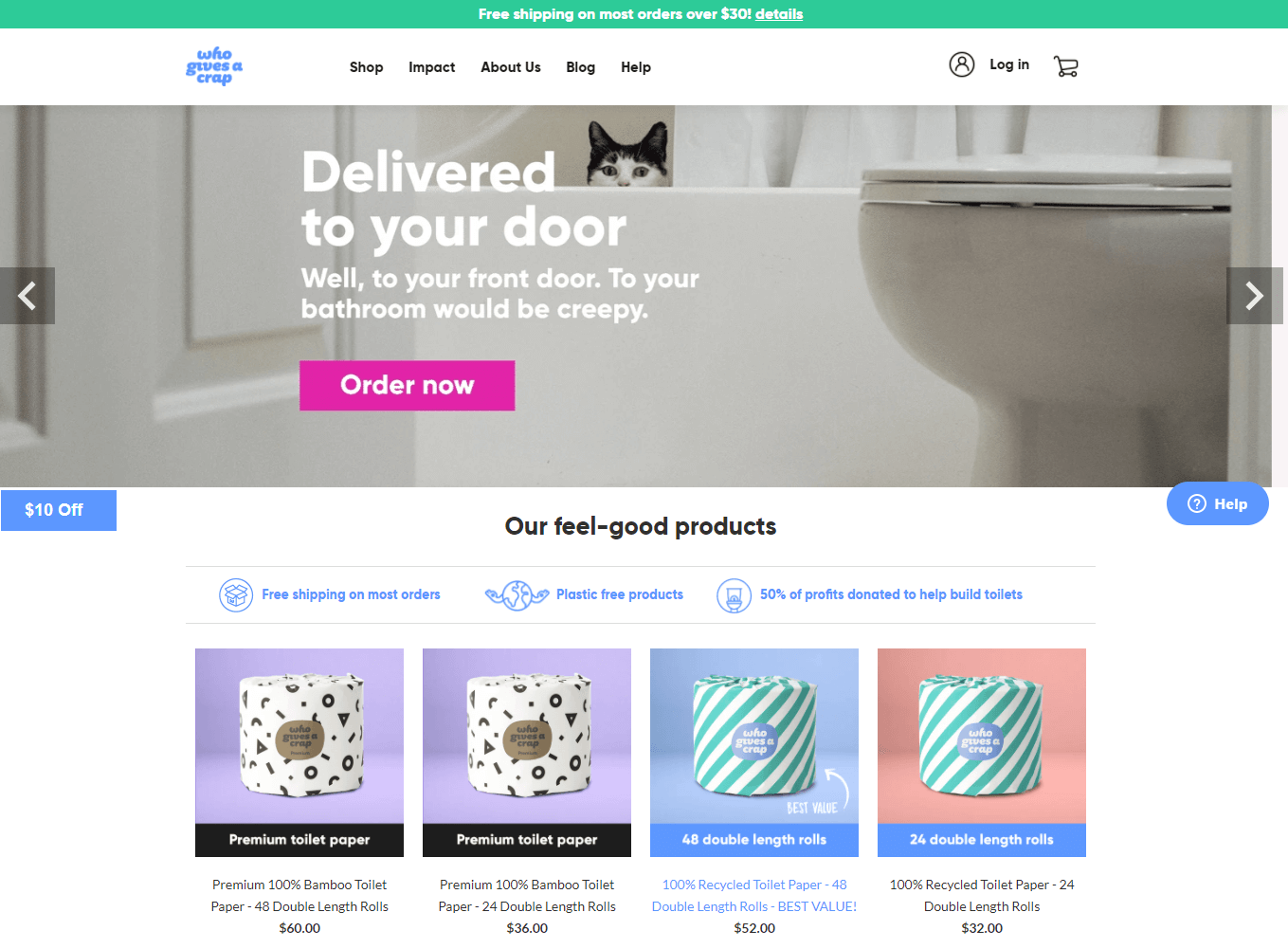The width and height of the screenshot is (1288, 949).
Task: Advance carousel with right arrow
Action: [x=1255, y=296]
